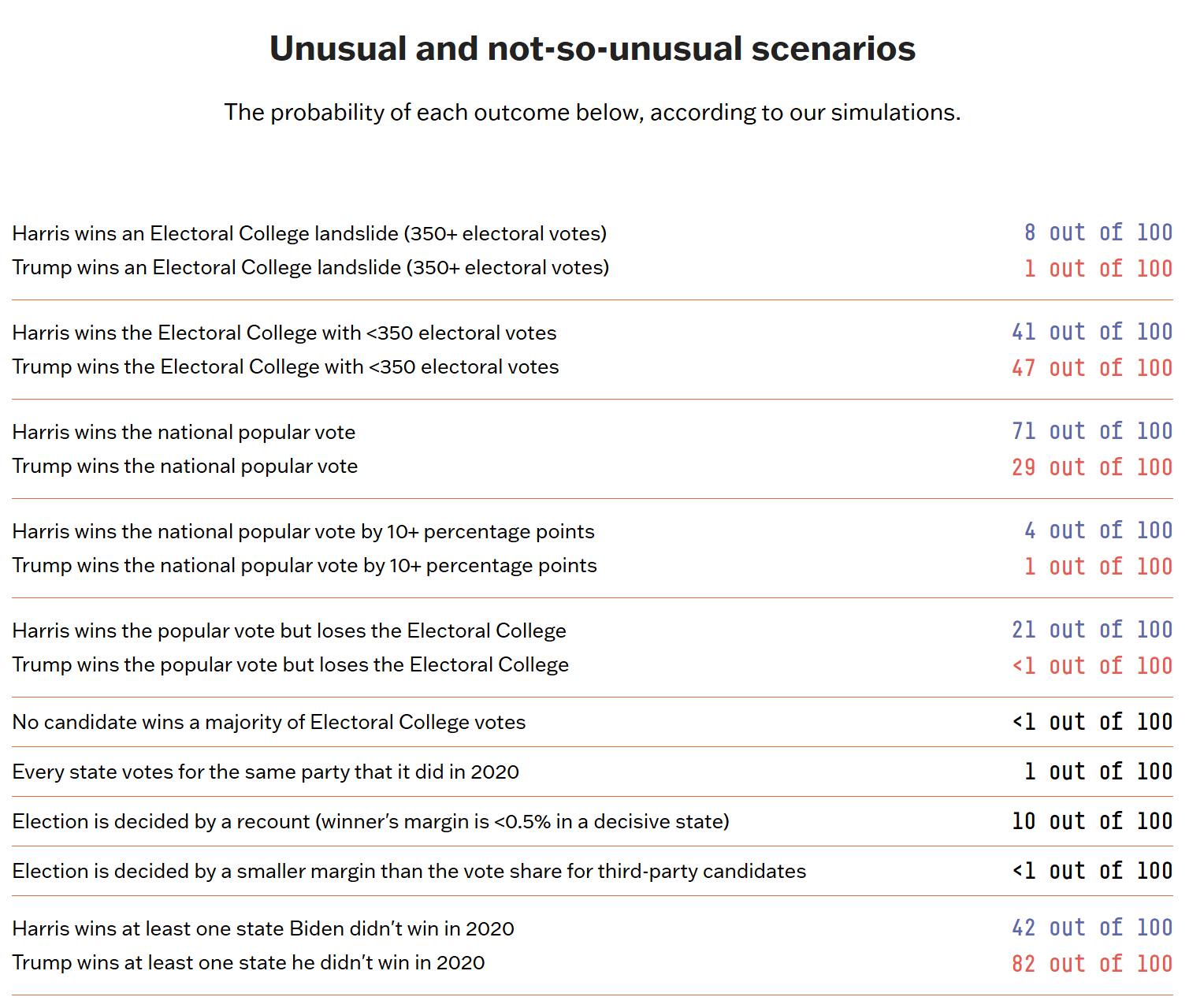The height and width of the screenshot is (1008, 1189).
Task: Click the '47 out of 100' value
Action: click(1092, 368)
